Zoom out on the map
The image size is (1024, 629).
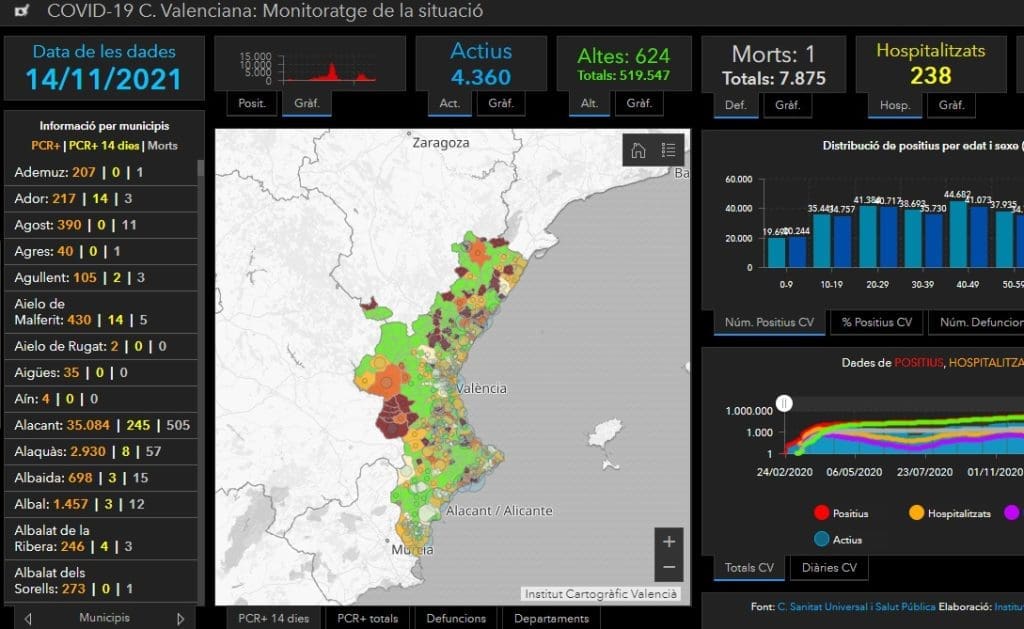(x=669, y=567)
